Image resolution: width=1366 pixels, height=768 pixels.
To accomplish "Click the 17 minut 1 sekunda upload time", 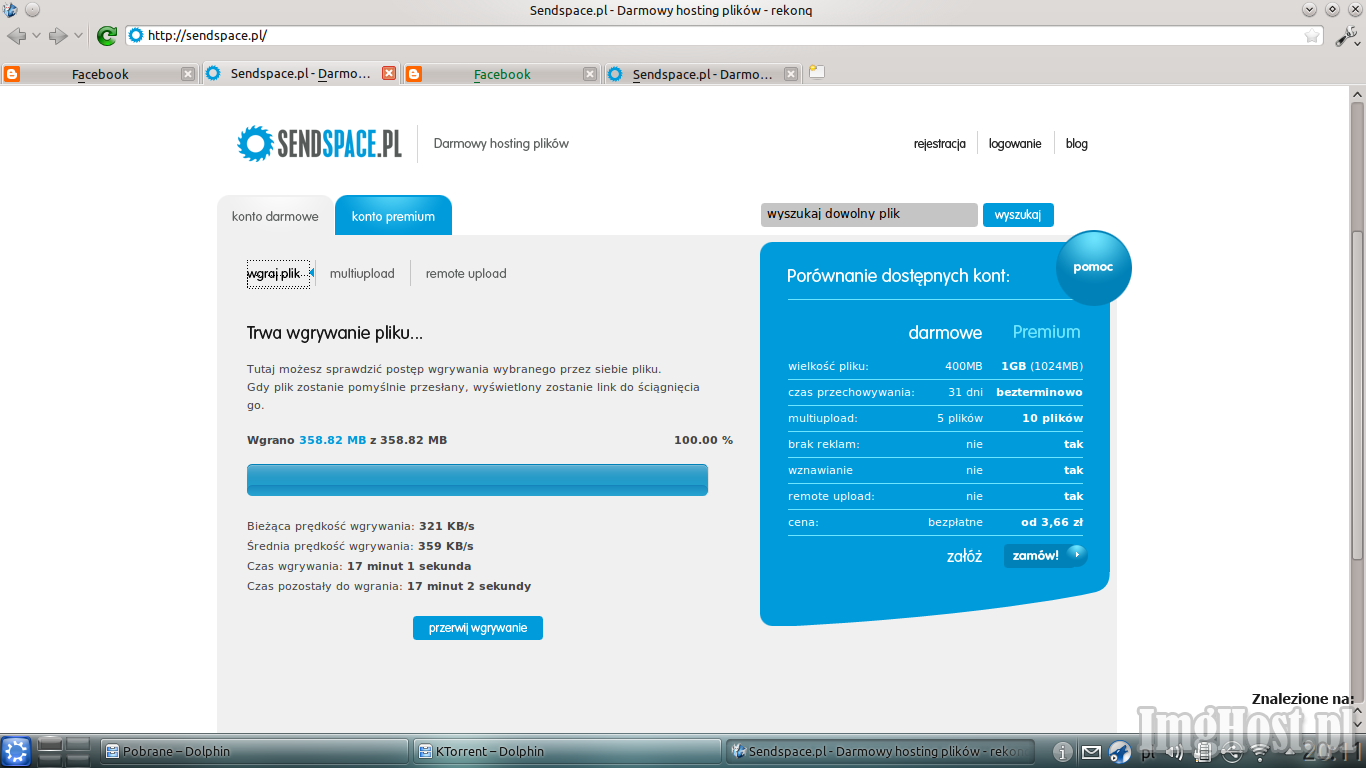I will 409,566.
